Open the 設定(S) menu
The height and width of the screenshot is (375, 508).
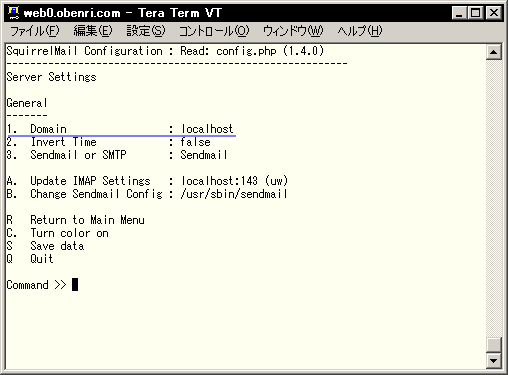pos(146,31)
